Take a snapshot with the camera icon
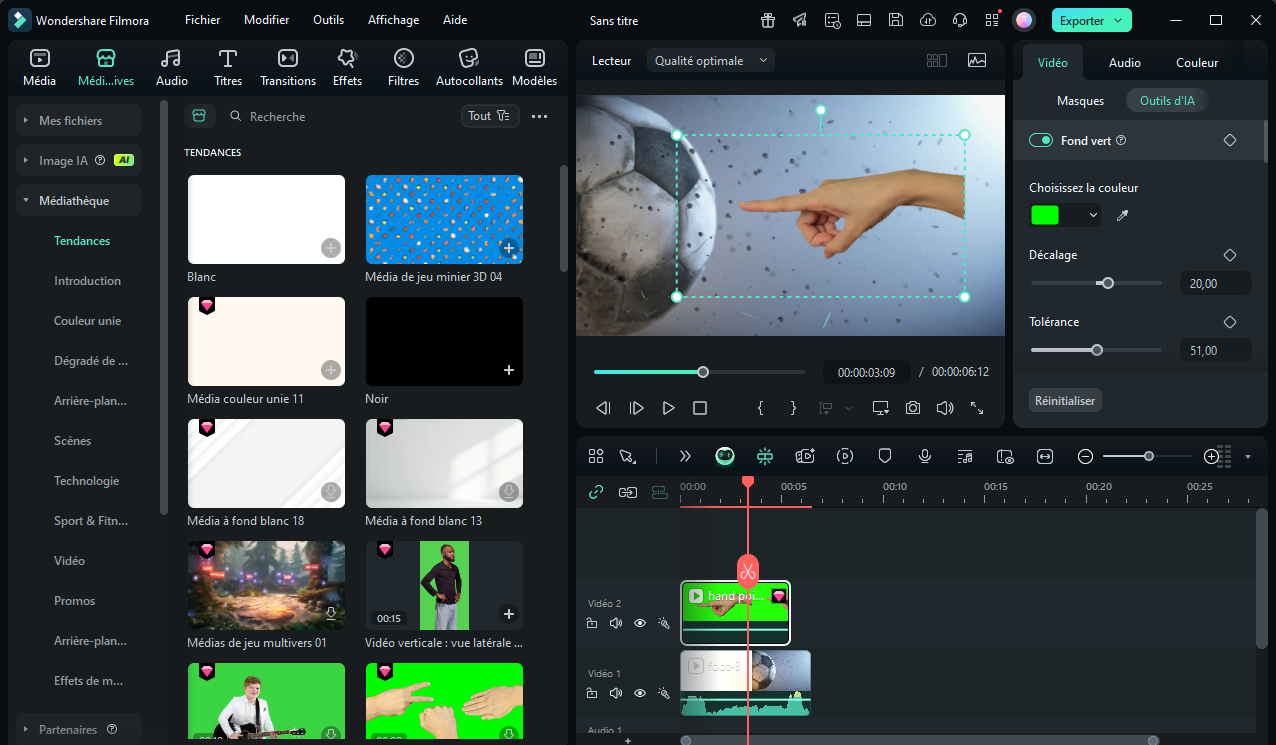Viewport: 1276px width, 745px height. (913, 408)
